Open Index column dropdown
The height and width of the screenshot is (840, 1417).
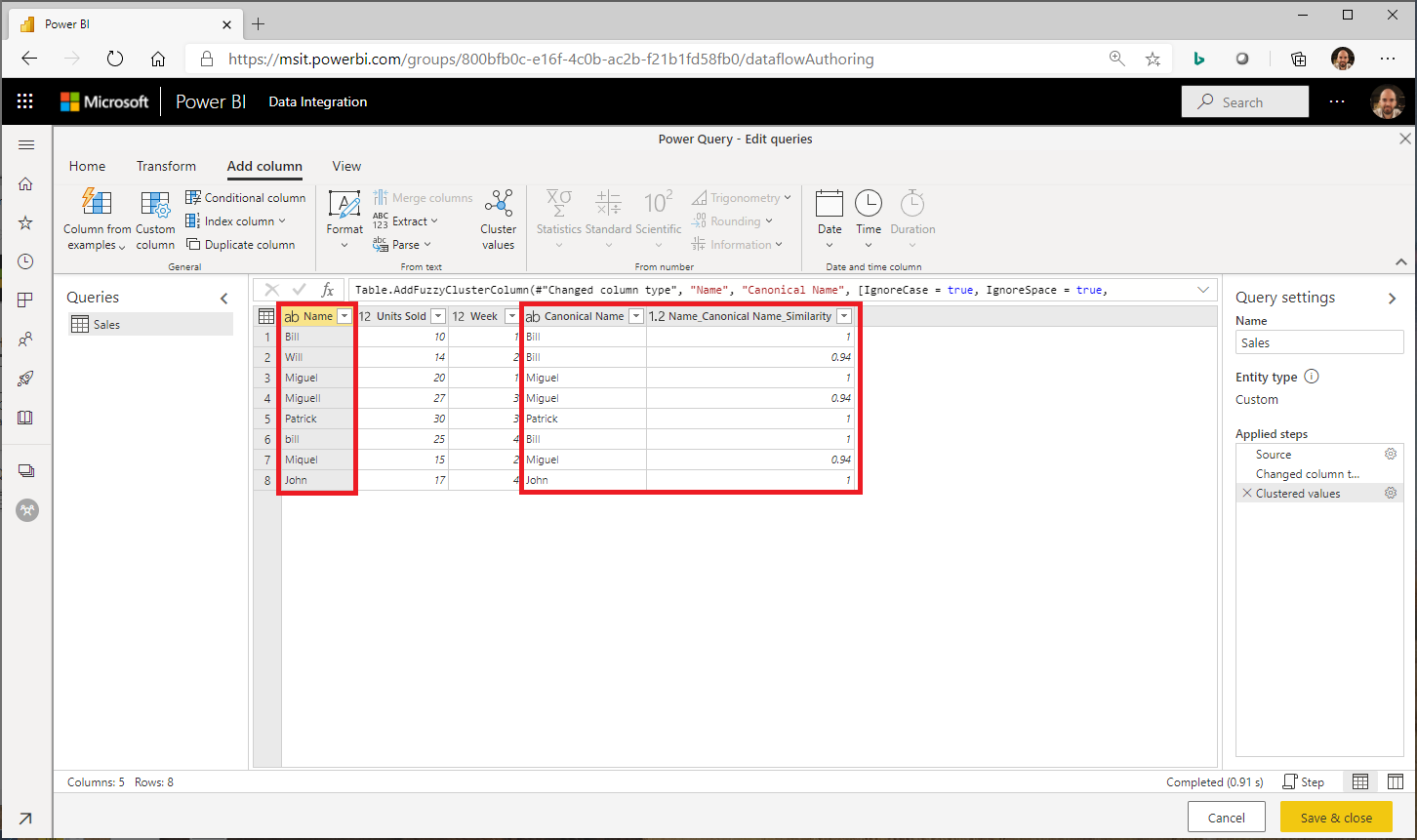point(236,220)
